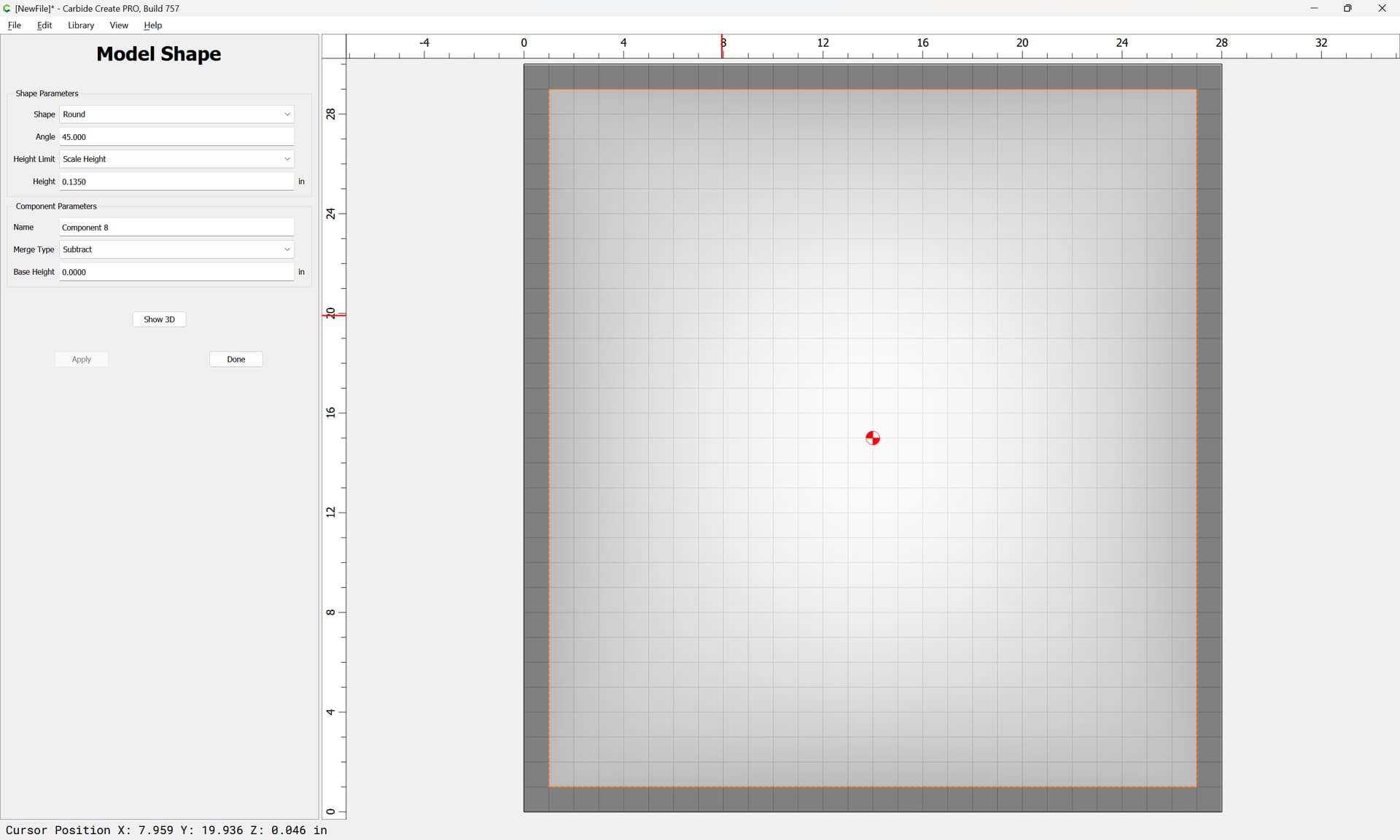Open the View menu
The height and width of the screenshot is (840, 1400).
118,25
